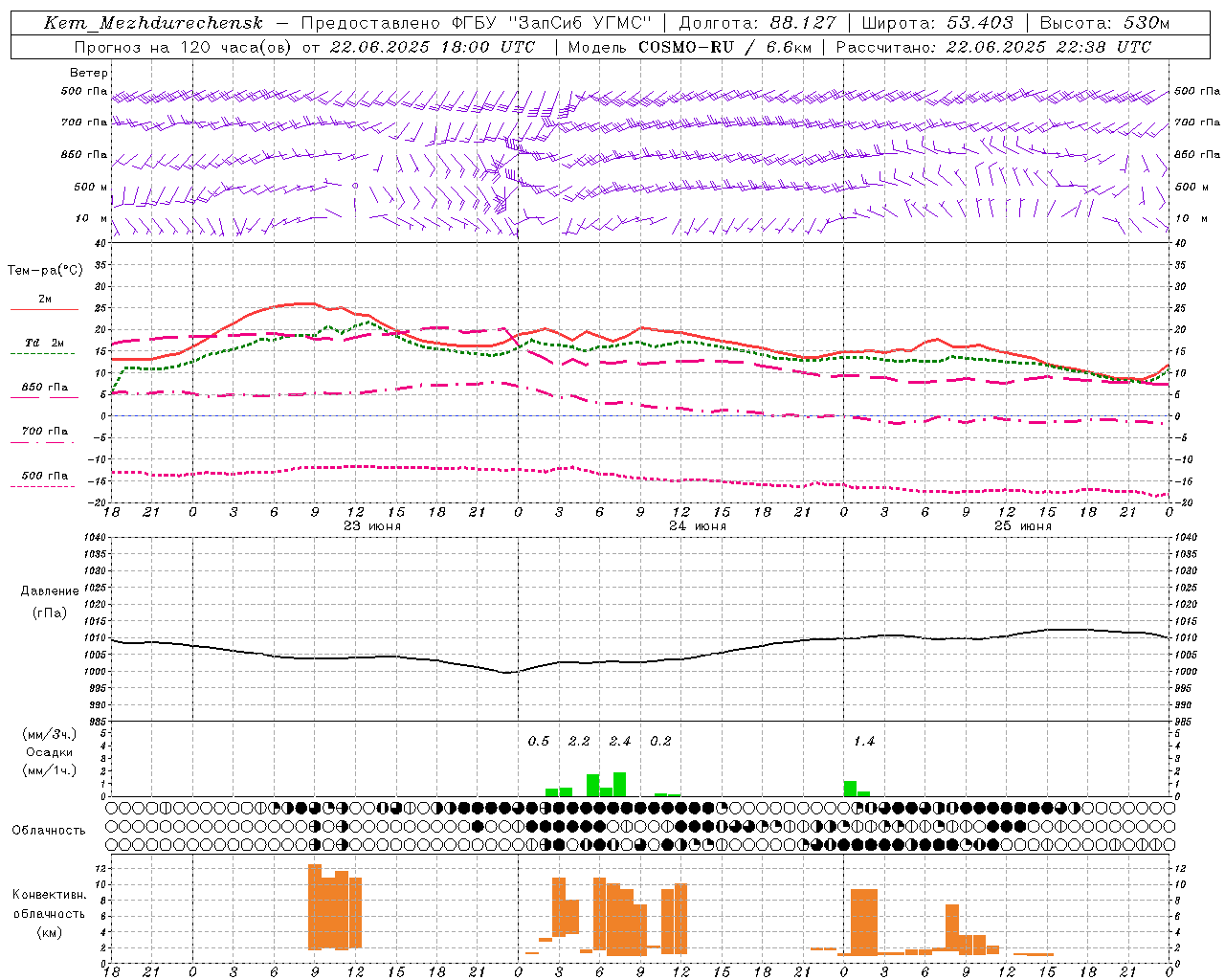Click the Осадки panel label
Image resolution: width=1225 pixels, height=980 pixels.
[50, 752]
